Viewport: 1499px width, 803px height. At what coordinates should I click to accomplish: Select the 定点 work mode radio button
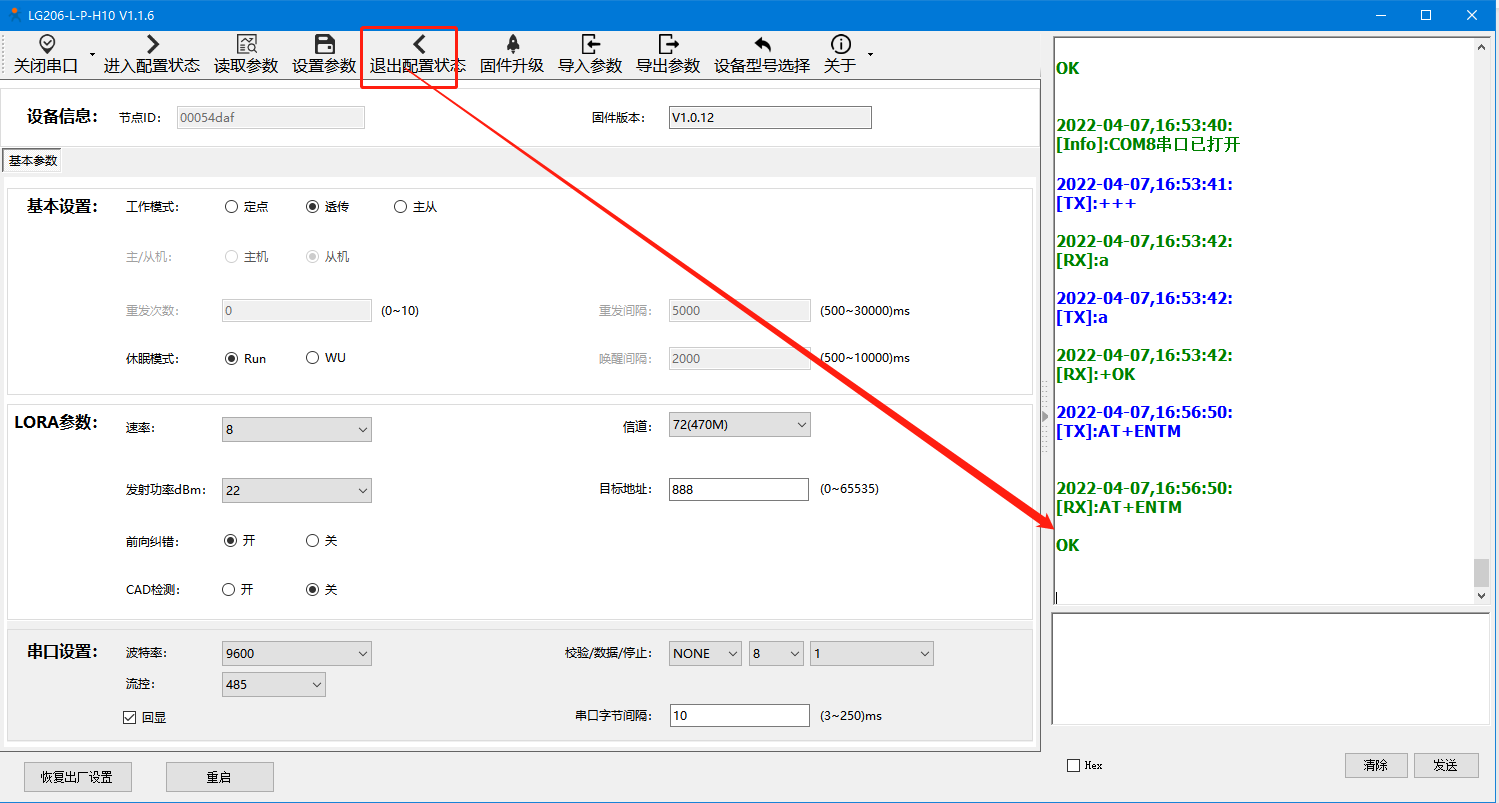[x=232, y=207]
